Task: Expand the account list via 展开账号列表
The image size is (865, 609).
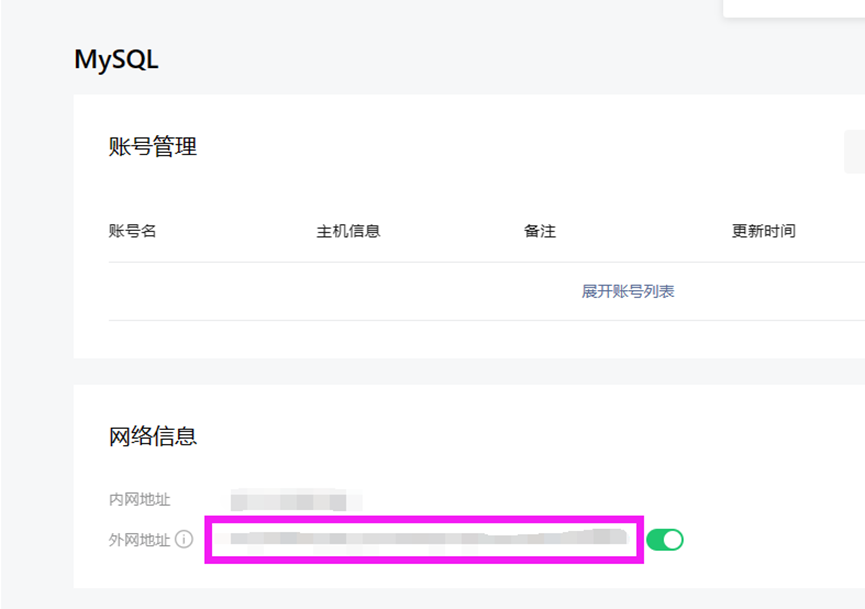Action: [628, 291]
